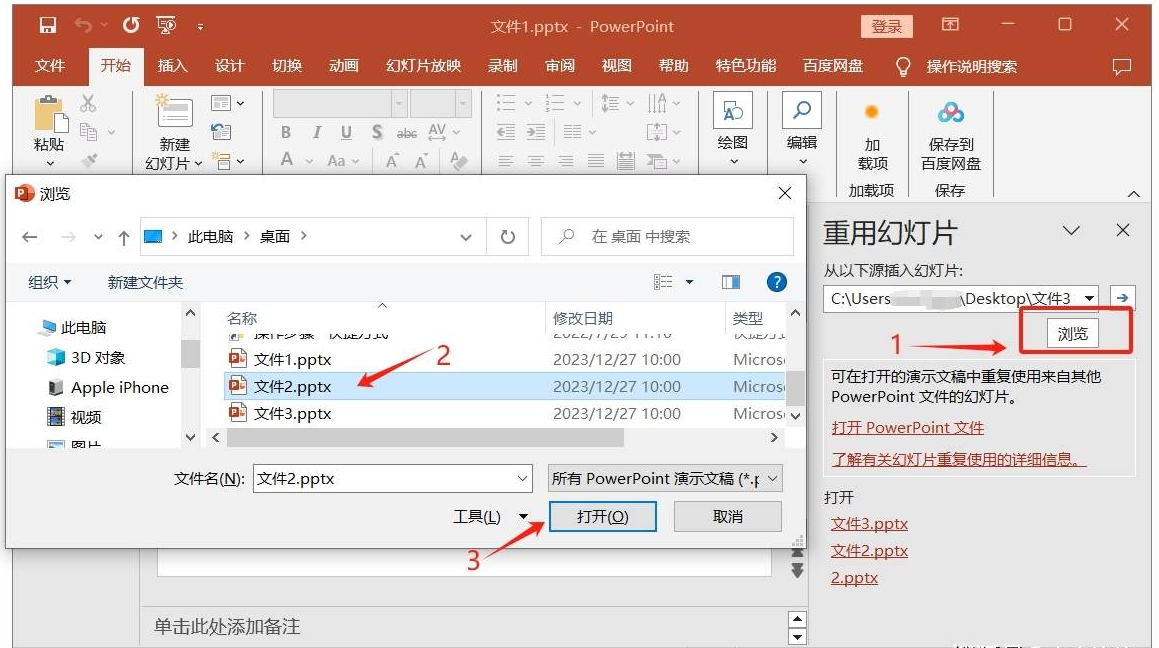Collapse the ribbon with the chevron
The image size is (1159, 648).
click(1133, 194)
